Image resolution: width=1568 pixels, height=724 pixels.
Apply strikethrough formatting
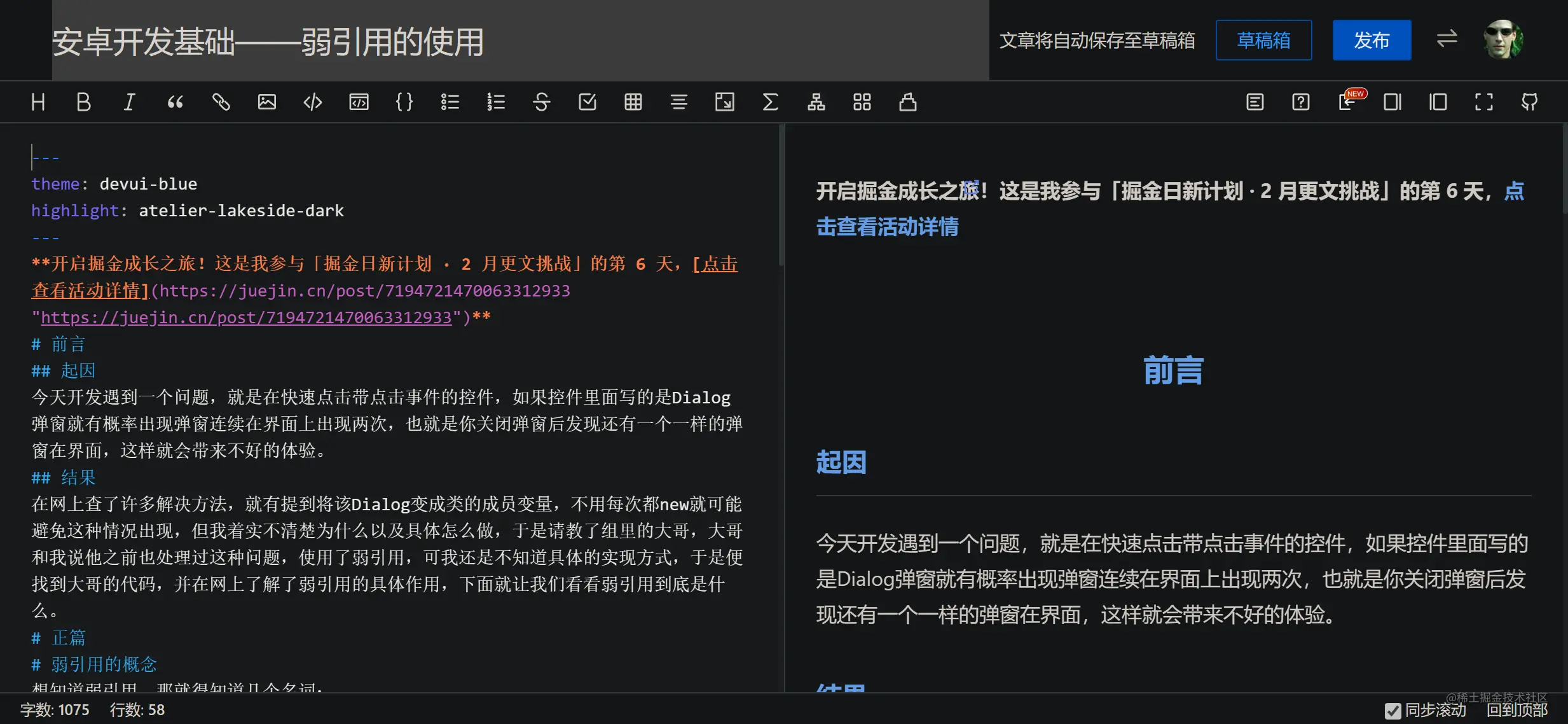(x=541, y=102)
